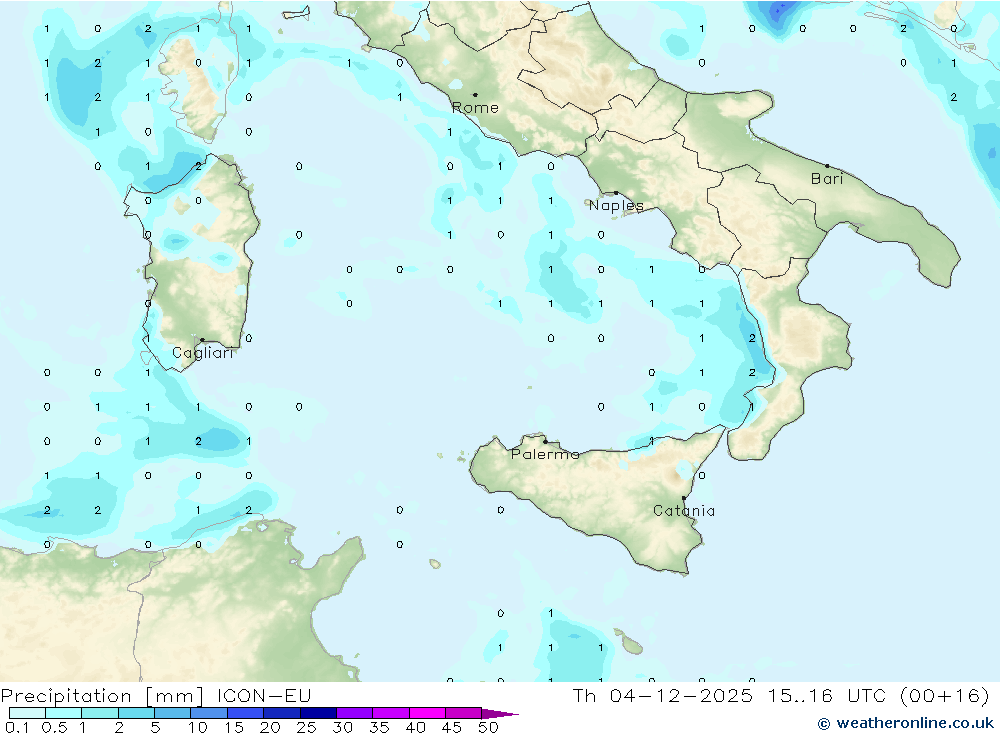Click the Cagliari city marker dot
1000x733 pixels.
(202, 340)
